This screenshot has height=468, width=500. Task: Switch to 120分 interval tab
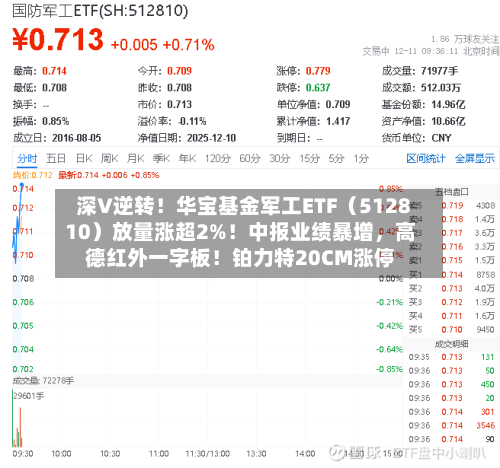tap(218, 158)
